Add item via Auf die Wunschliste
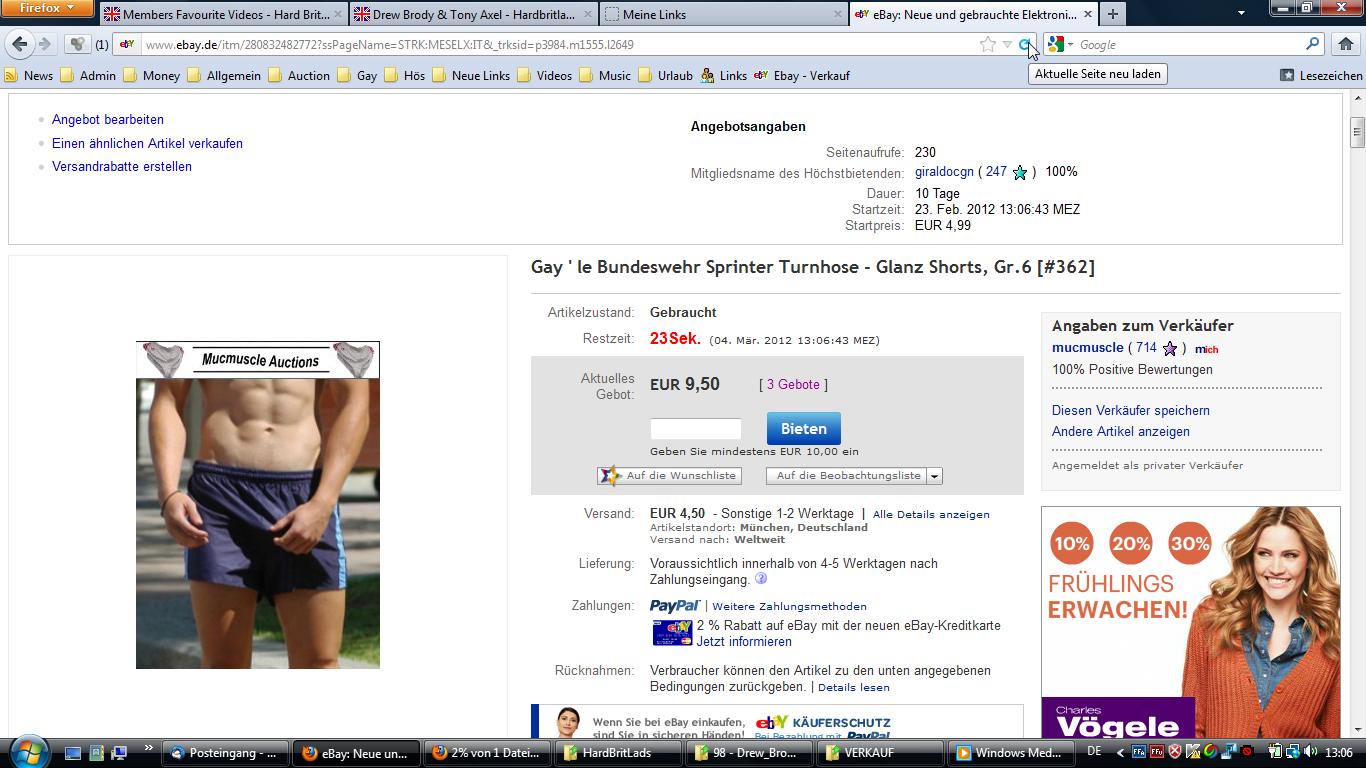Viewport: 1366px width, 768px height. [x=670, y=476]
